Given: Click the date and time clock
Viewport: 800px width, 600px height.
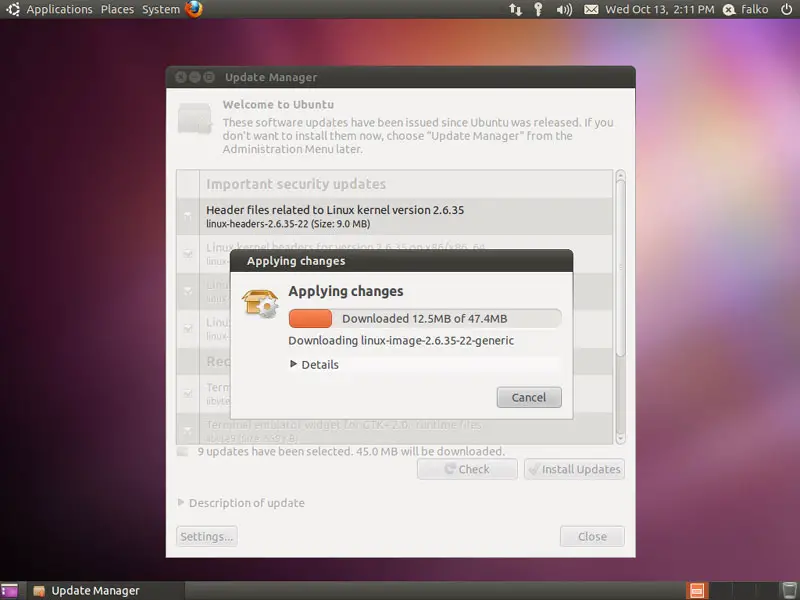Looking at the screenshot, I should 660,9.
